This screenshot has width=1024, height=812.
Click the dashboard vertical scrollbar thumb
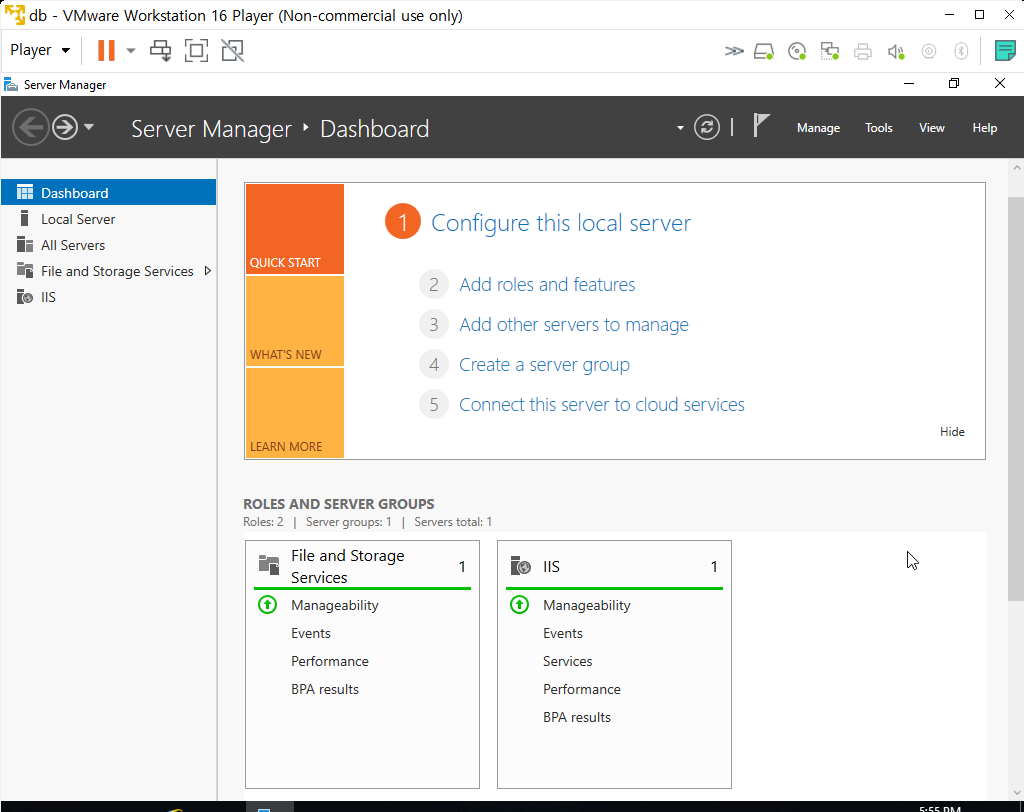pyautogui.click(x=1016, y=398)
